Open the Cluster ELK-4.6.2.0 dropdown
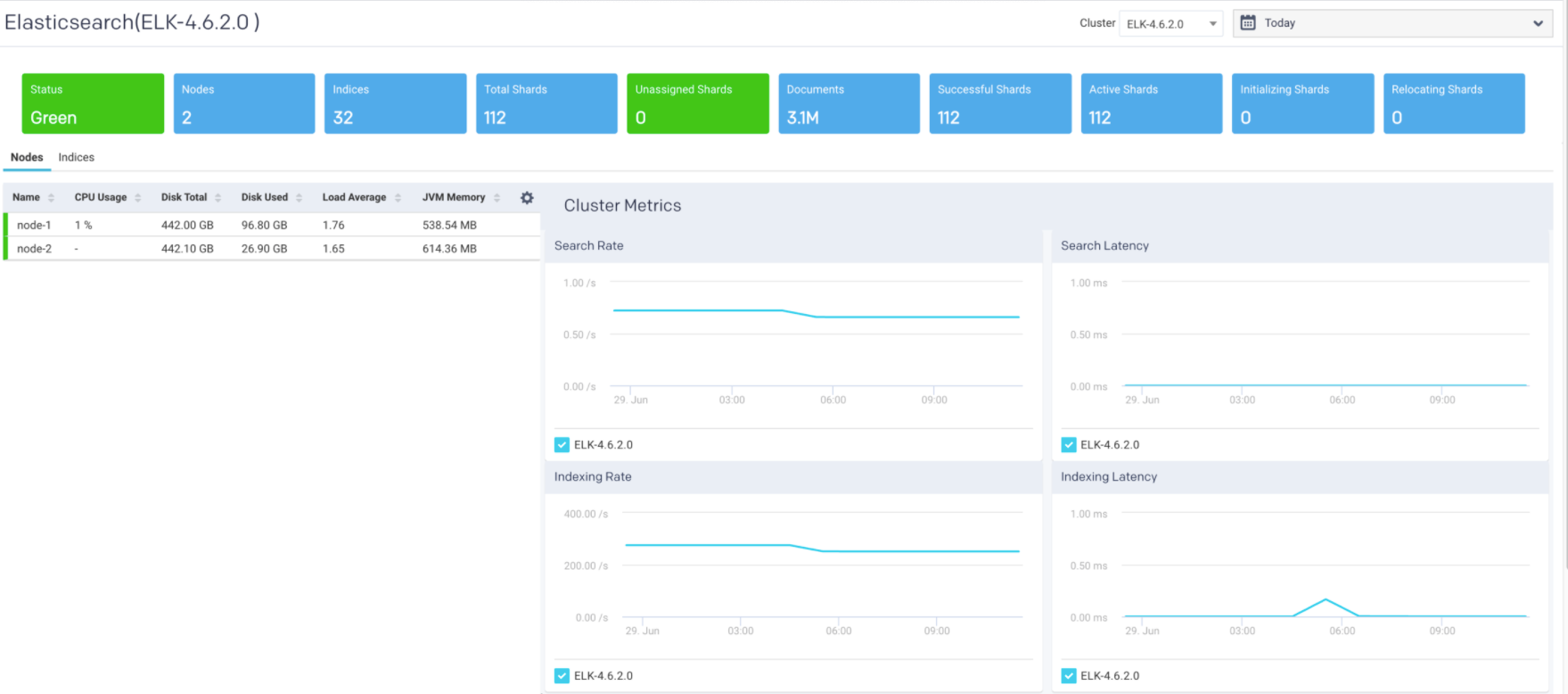1568x694 pixels. pos(1170,24)
